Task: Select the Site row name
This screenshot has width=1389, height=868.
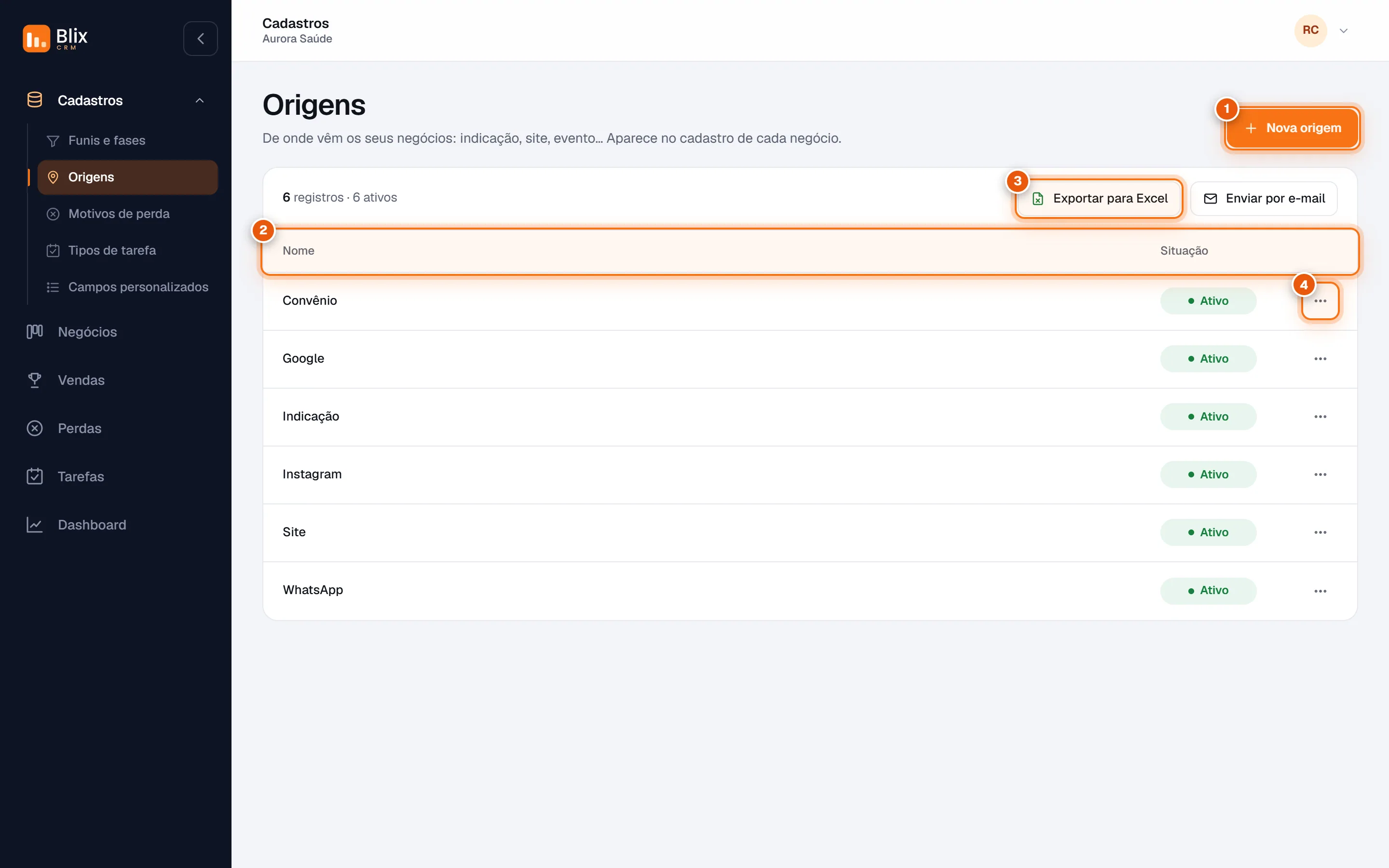Action: click(x=294, y=532)
